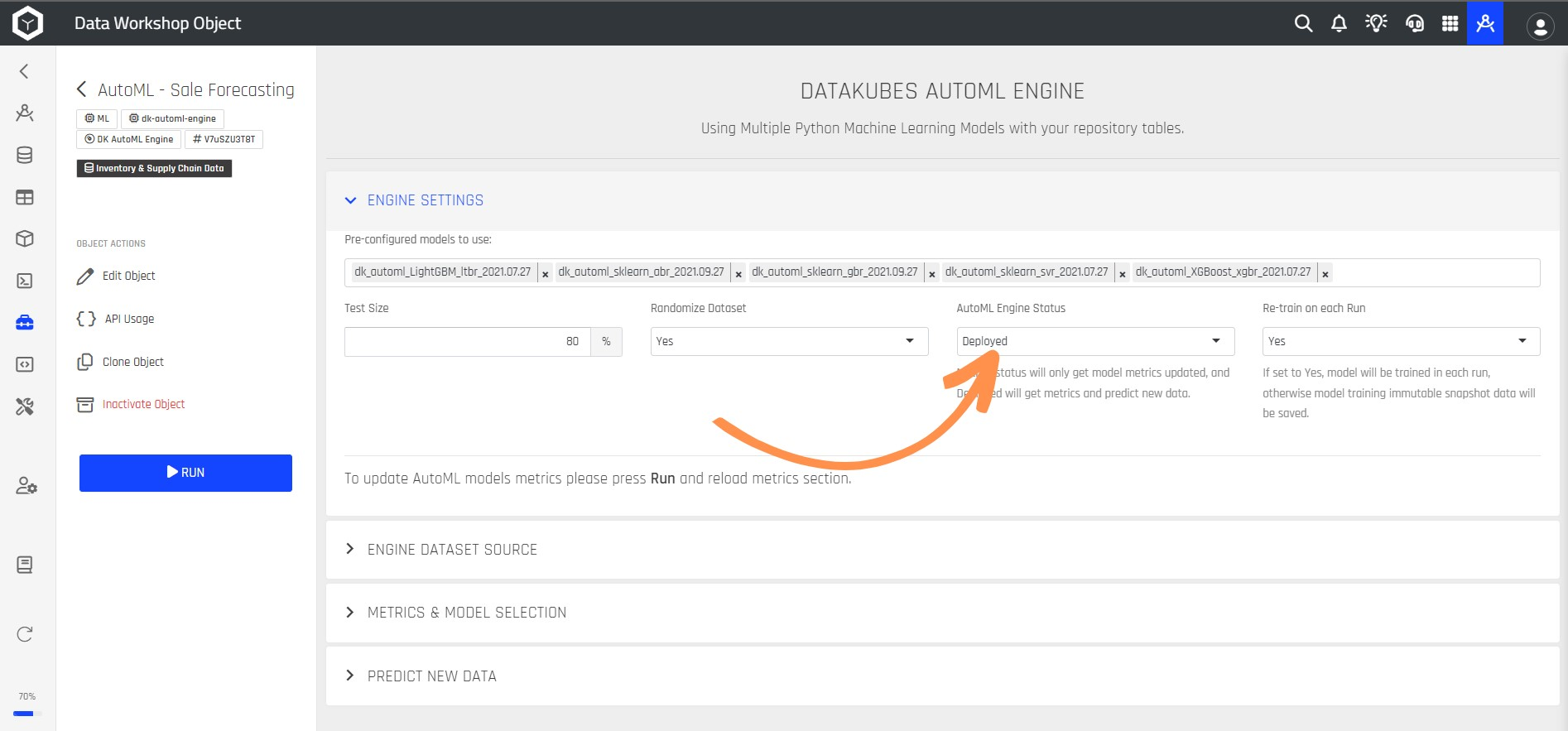The height and width of the screenshot is (731, 1568).
Task: Open the search magnifier icon
Action: tap(1303, 23)
